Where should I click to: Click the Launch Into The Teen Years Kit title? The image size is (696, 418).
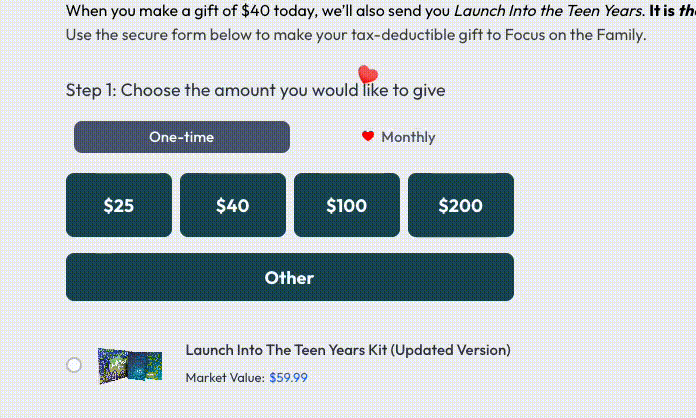pyautogui.click(x=347, y=350)
